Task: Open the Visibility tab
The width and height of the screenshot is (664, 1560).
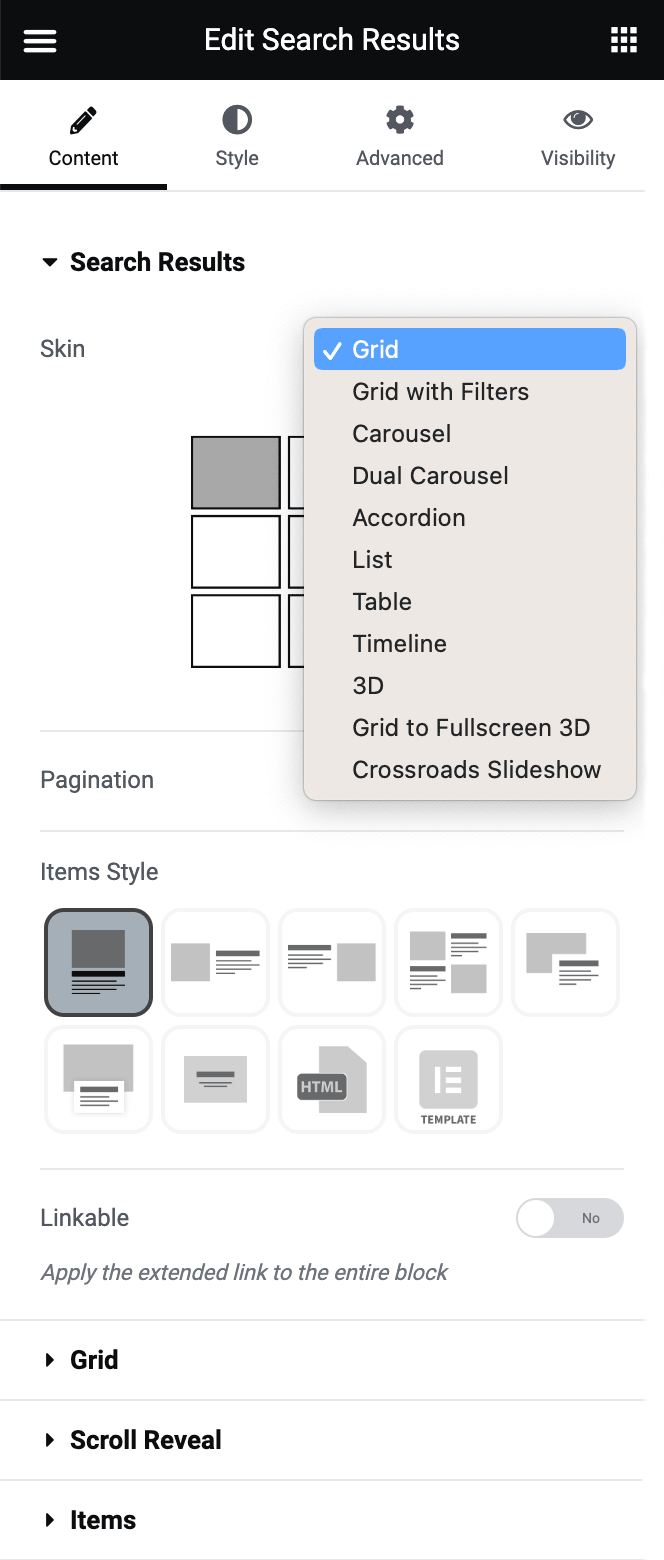Action: (x=578, y=137)
